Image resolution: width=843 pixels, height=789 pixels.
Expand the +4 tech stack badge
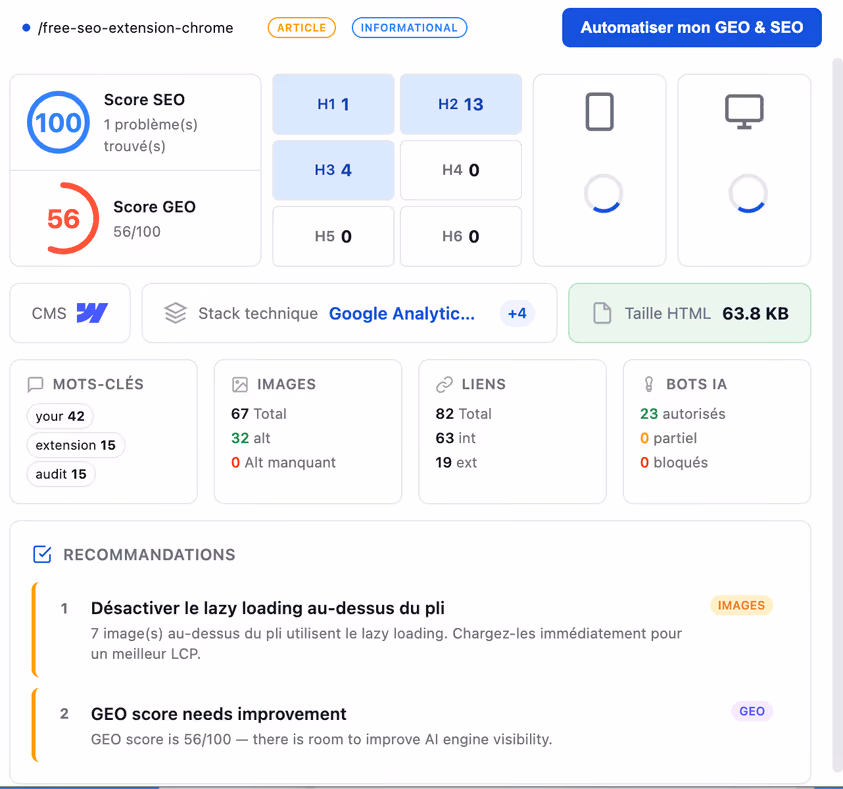pos(517,313)
